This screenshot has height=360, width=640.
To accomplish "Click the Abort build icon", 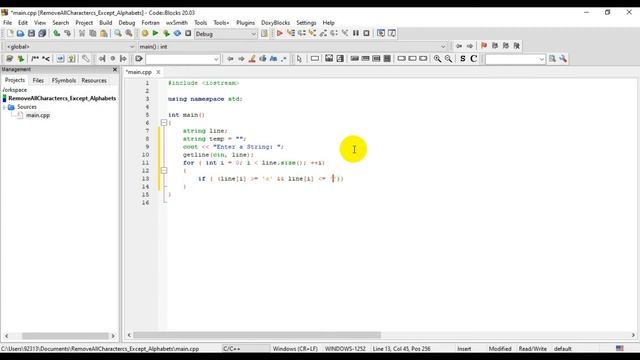I will coord(188,33).
